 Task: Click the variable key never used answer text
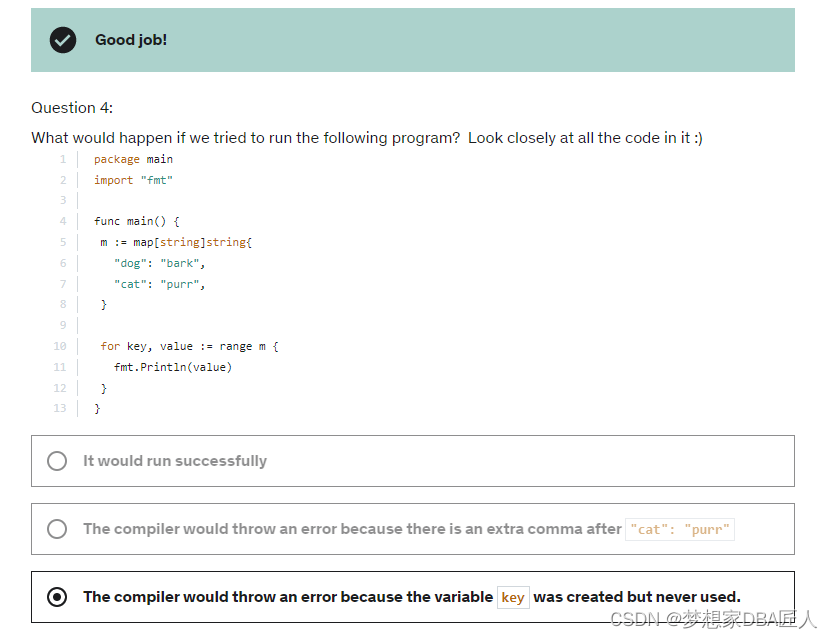click(x=412, y=597)
